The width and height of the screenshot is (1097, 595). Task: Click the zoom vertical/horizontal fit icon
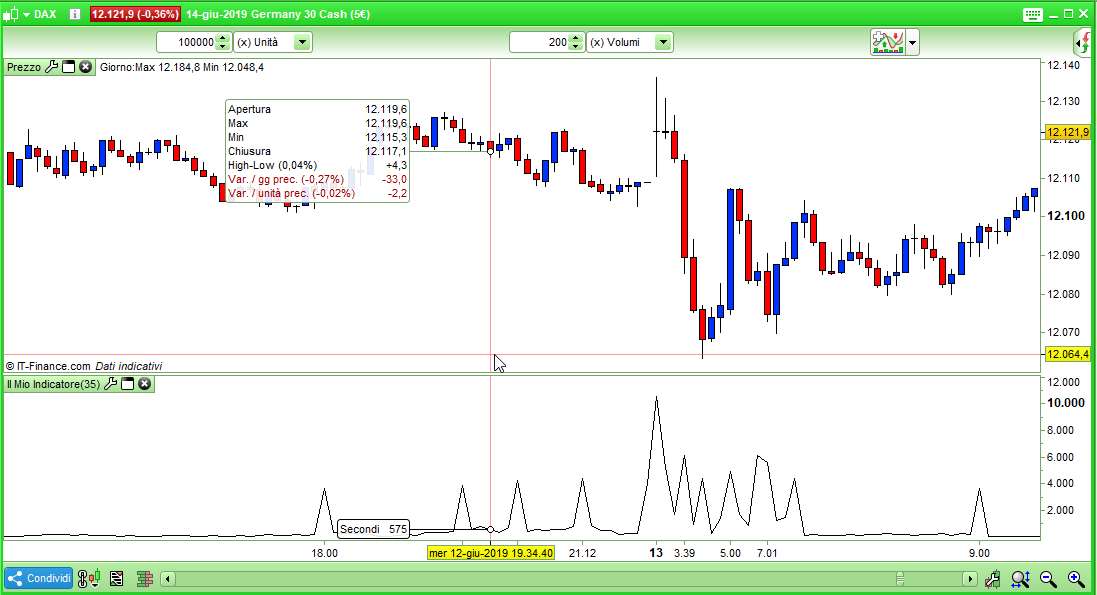1020,579
